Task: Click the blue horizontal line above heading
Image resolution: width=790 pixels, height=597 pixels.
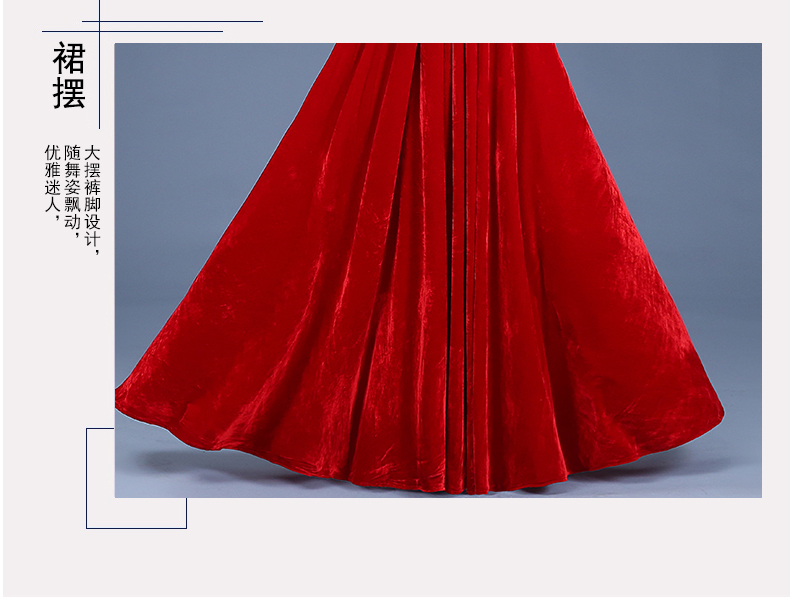Action: coord(170,21)
